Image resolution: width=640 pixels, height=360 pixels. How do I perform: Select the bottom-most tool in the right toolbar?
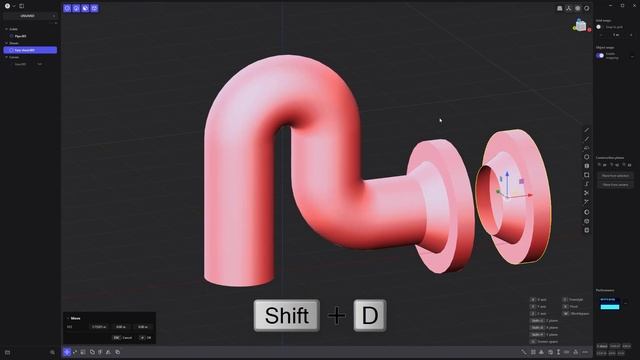pyautogui.click(x=587, y=230)
